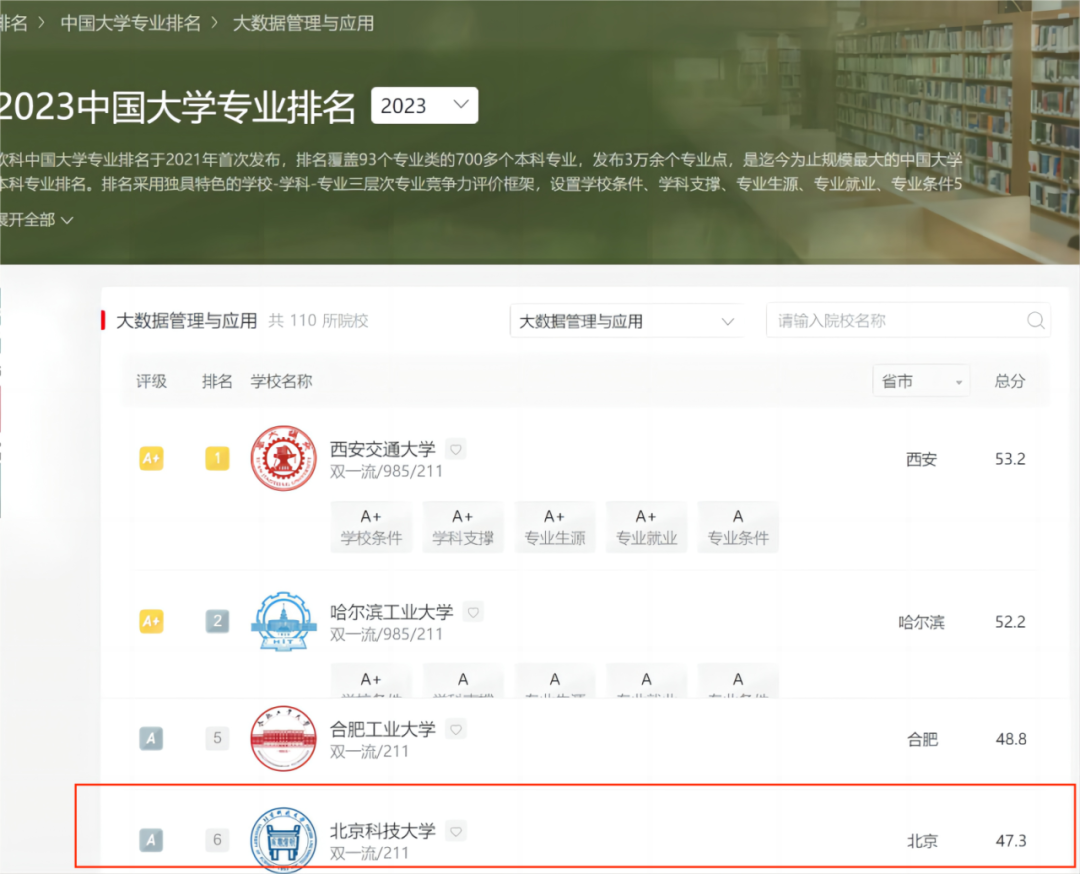Click the Harbin Institute of Technology logo
Image resolution: width=1080 pixels, height=874 pixels.
[283, 621]
